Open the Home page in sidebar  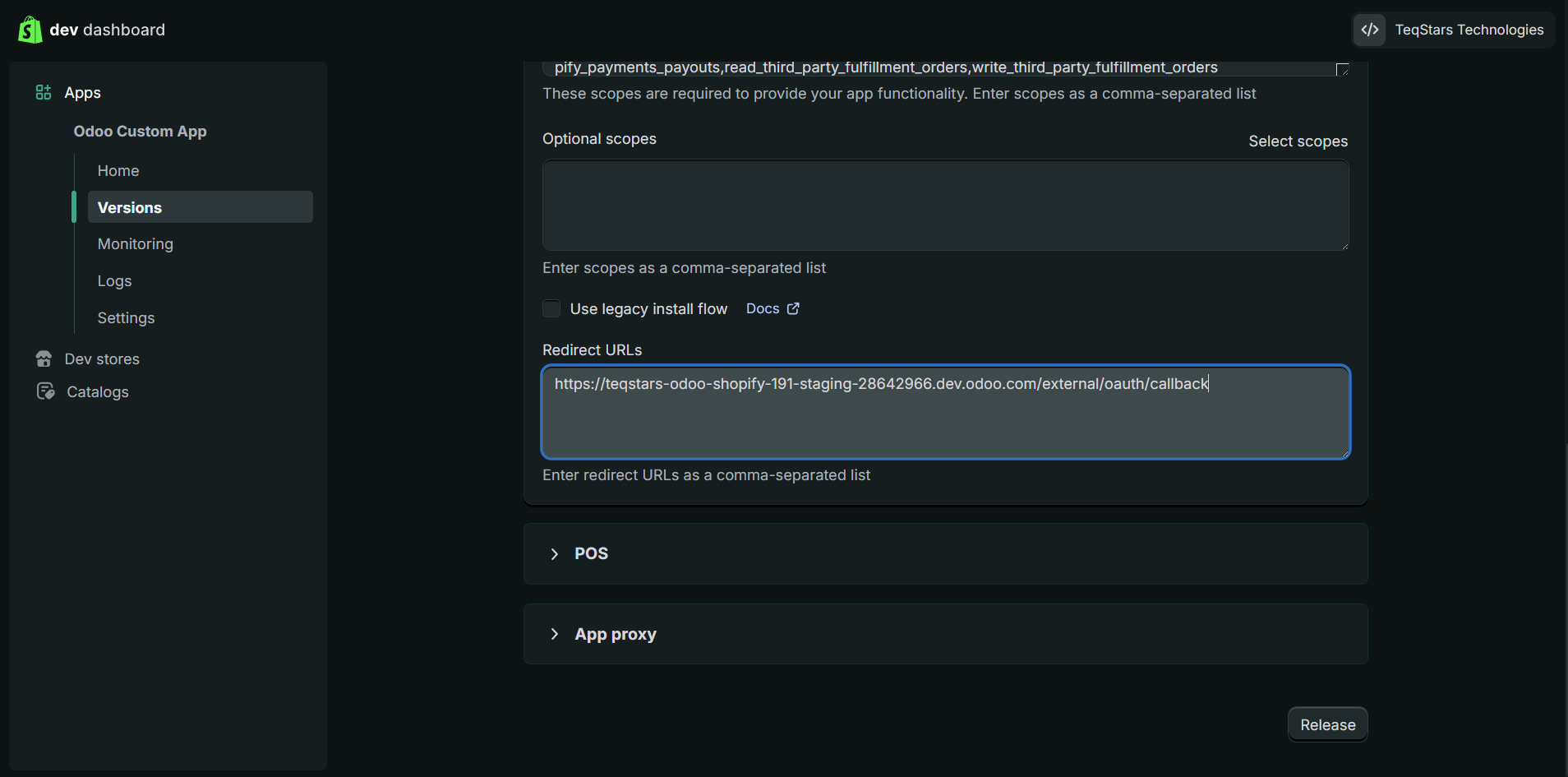[x=118, y=170]
